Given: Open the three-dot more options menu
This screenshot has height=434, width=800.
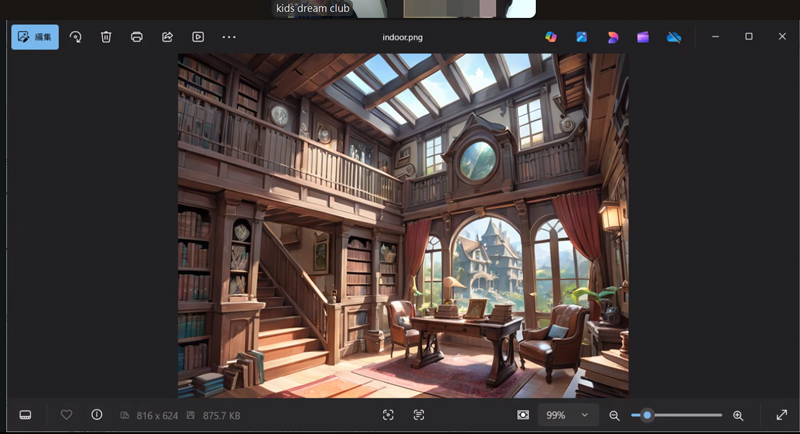Looking at the screenshot, I should tap(229, 37).
